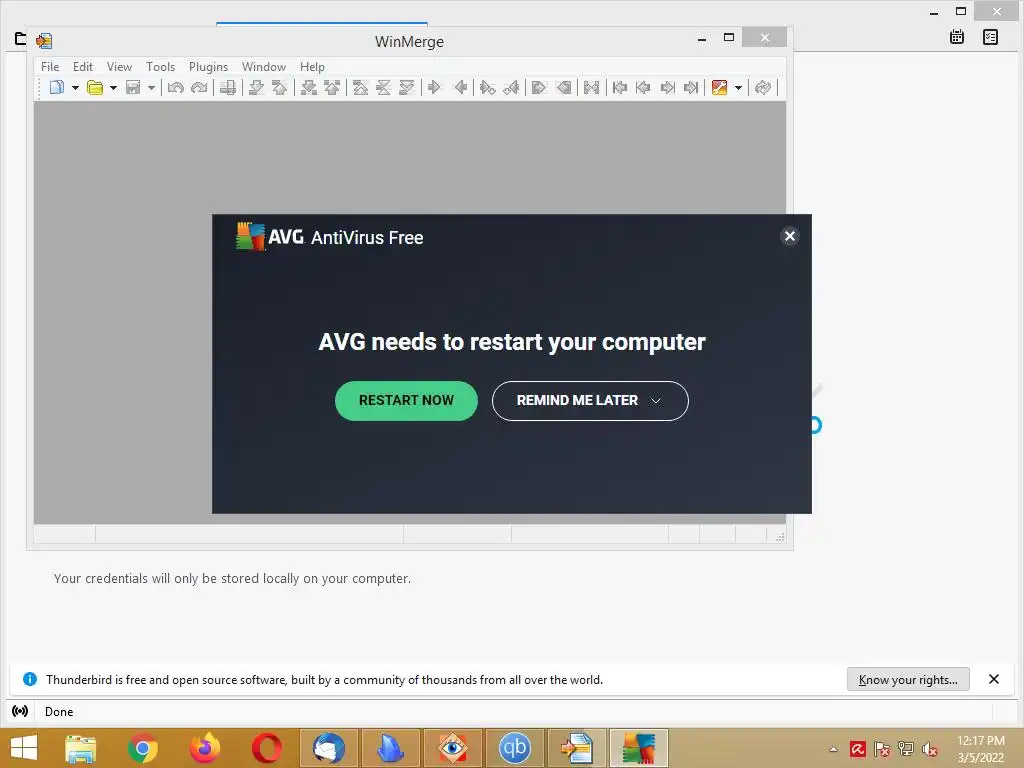Screen dimensions: 1024x768
Task: Launch Opera from the taskbar
Action: coord(266,748)
